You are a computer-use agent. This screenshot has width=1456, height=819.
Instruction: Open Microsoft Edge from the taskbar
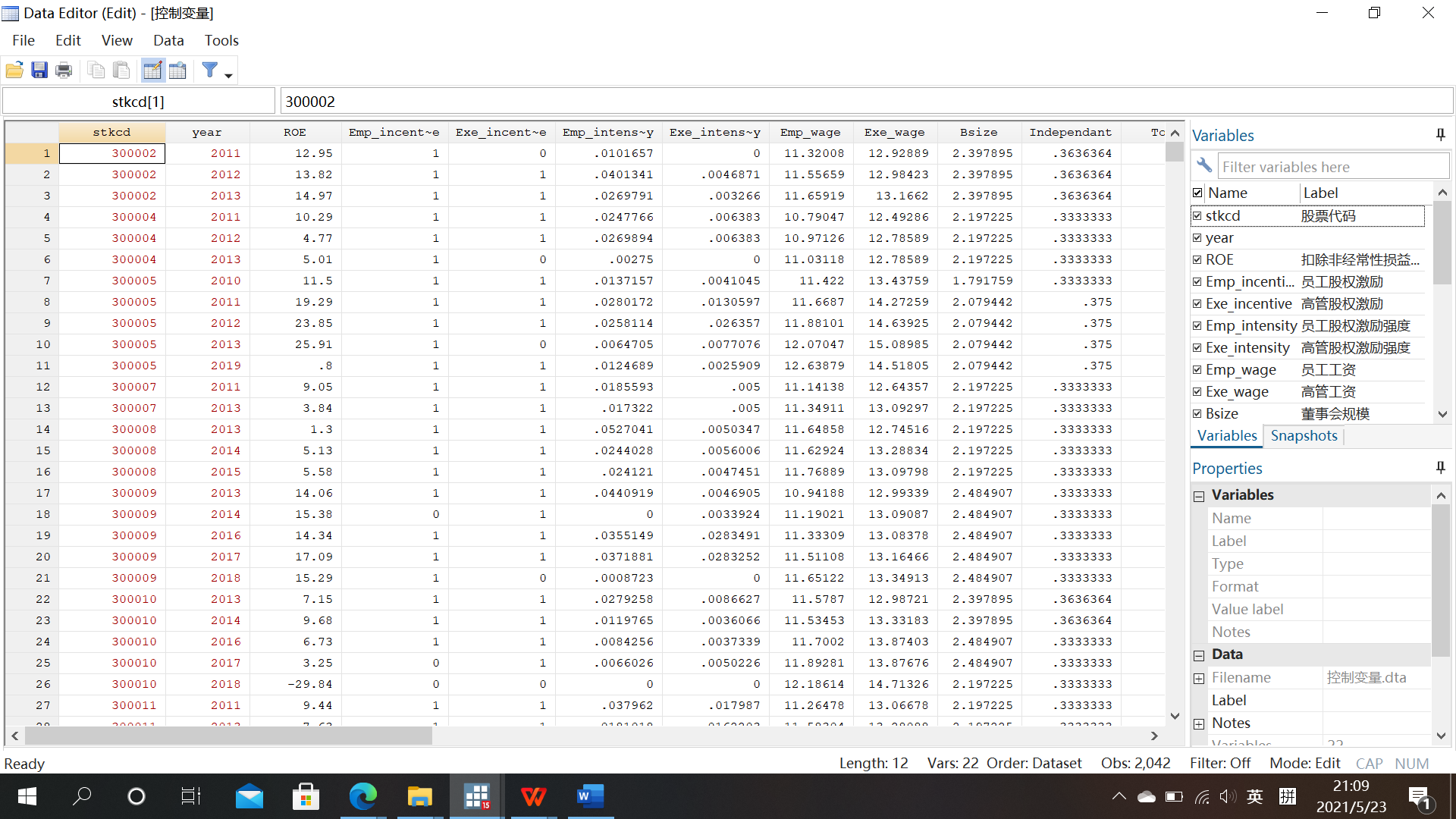(x=362, y=796)
